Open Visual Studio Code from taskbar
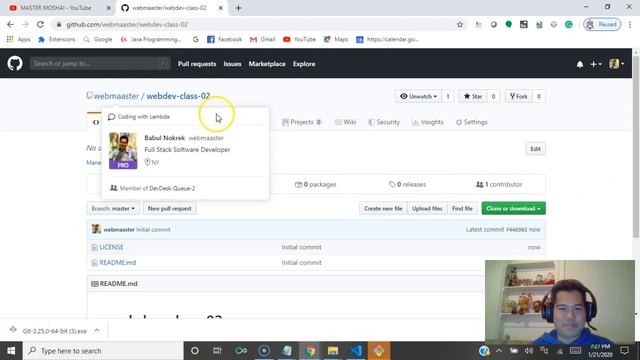640x360 pixels. (356, 351)
